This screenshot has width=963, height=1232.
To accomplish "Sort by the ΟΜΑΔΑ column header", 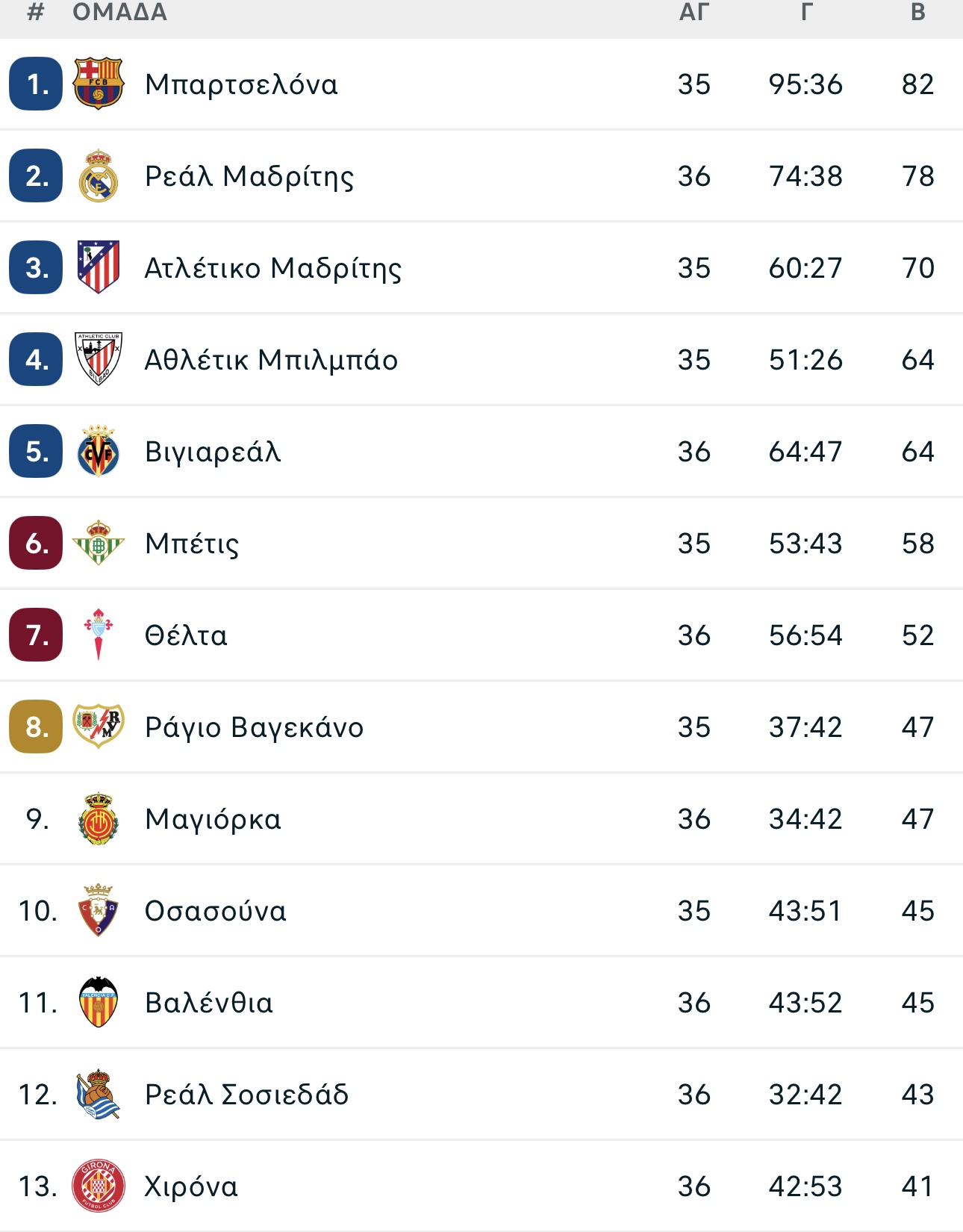I will pos(119,12).
